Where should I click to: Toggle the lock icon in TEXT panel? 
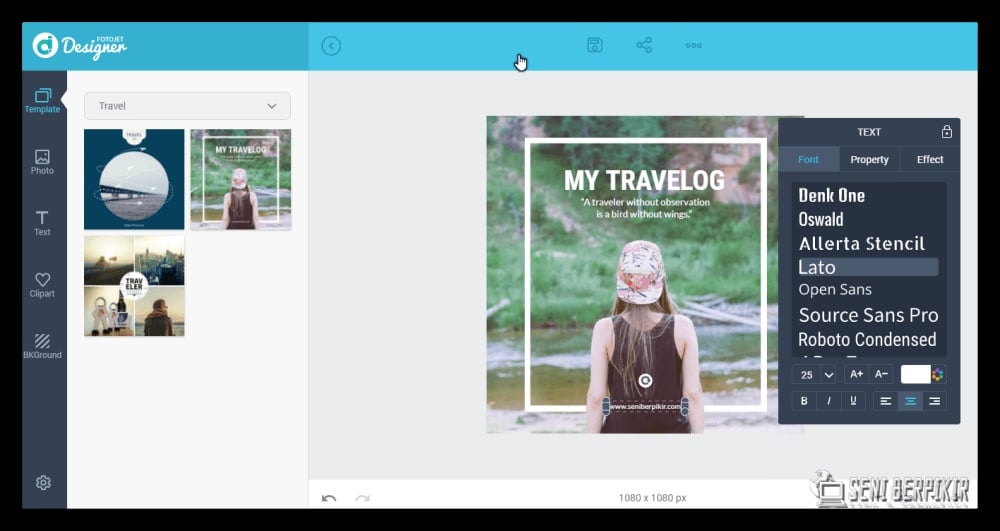(946, 132)
